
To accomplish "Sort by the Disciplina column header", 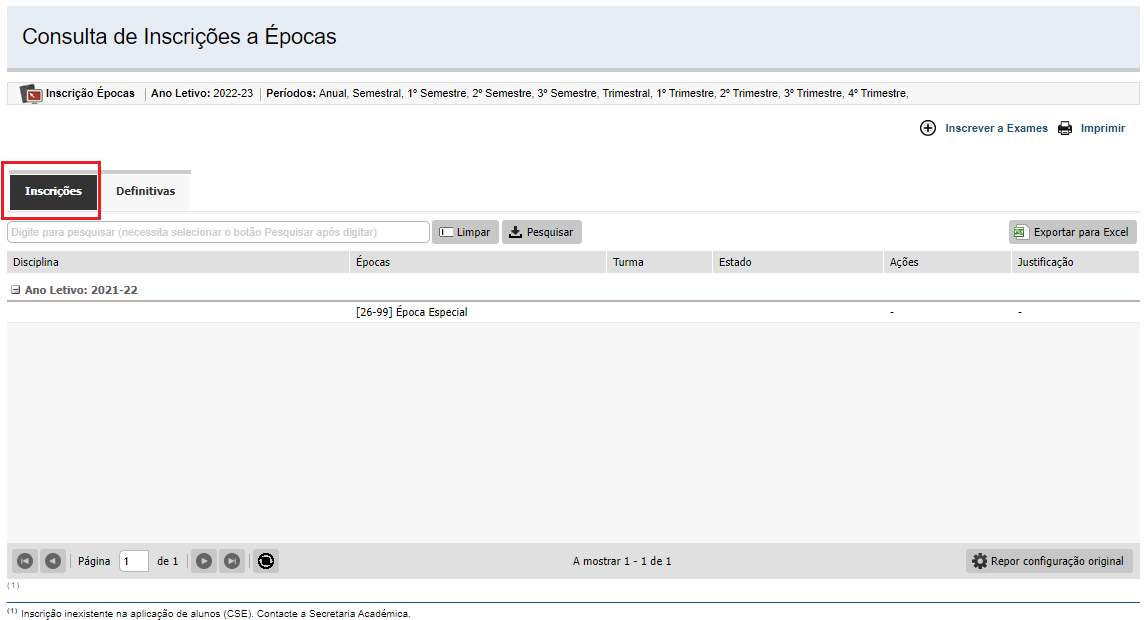I will (36, 262).
